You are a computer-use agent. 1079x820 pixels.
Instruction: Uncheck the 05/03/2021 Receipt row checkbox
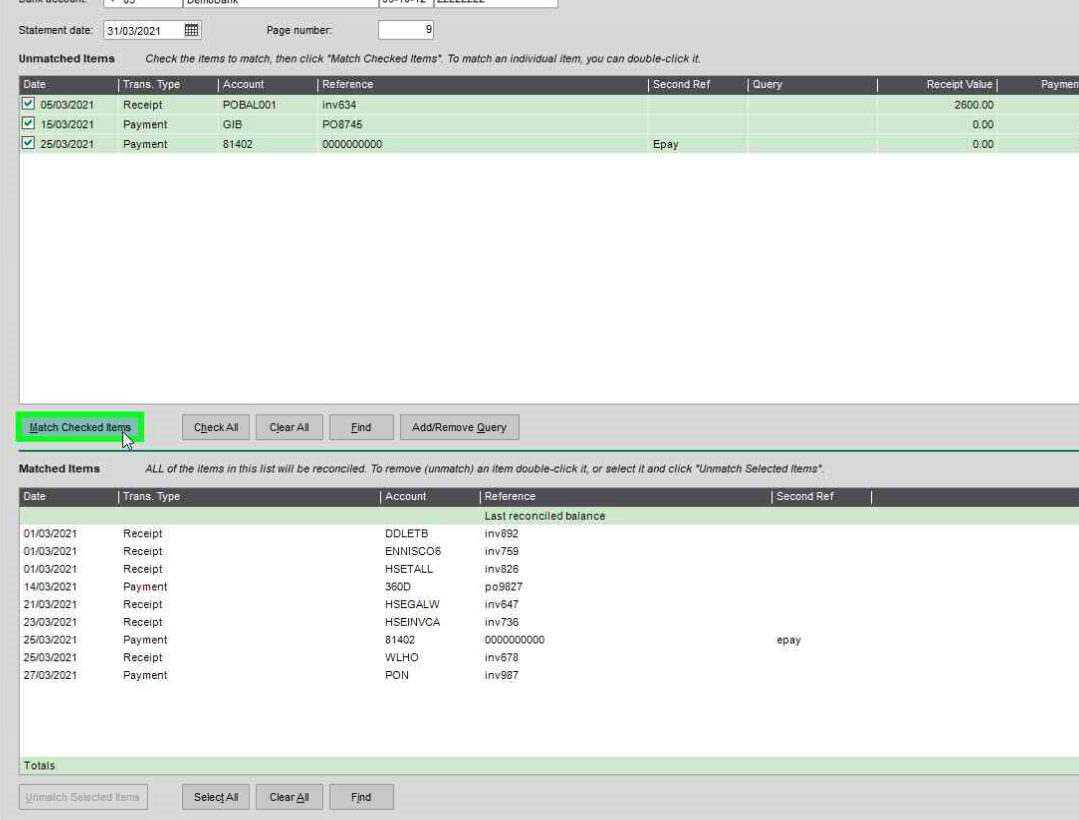28,104
